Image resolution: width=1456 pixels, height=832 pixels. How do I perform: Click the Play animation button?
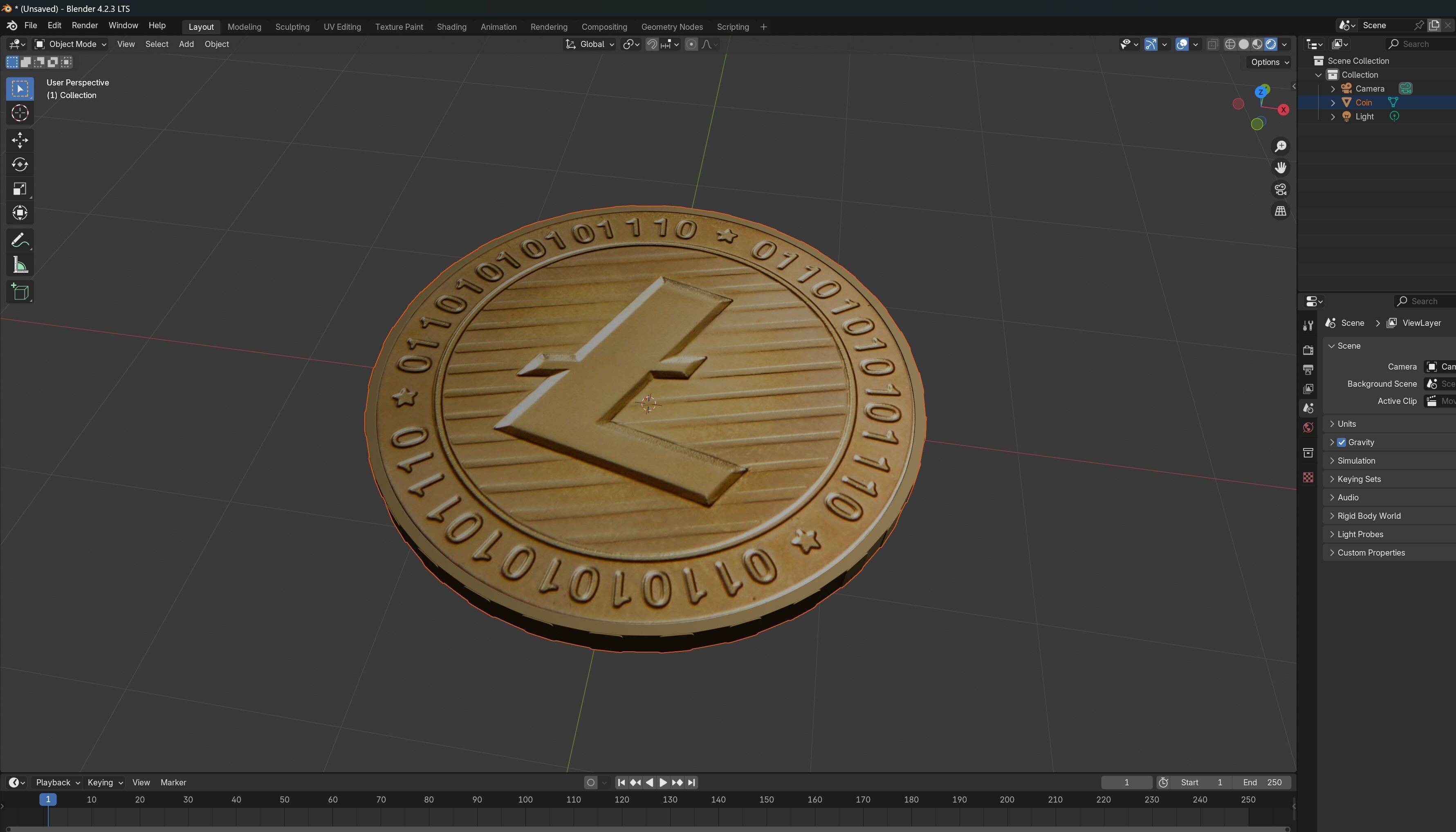click(x=663, y=782)
